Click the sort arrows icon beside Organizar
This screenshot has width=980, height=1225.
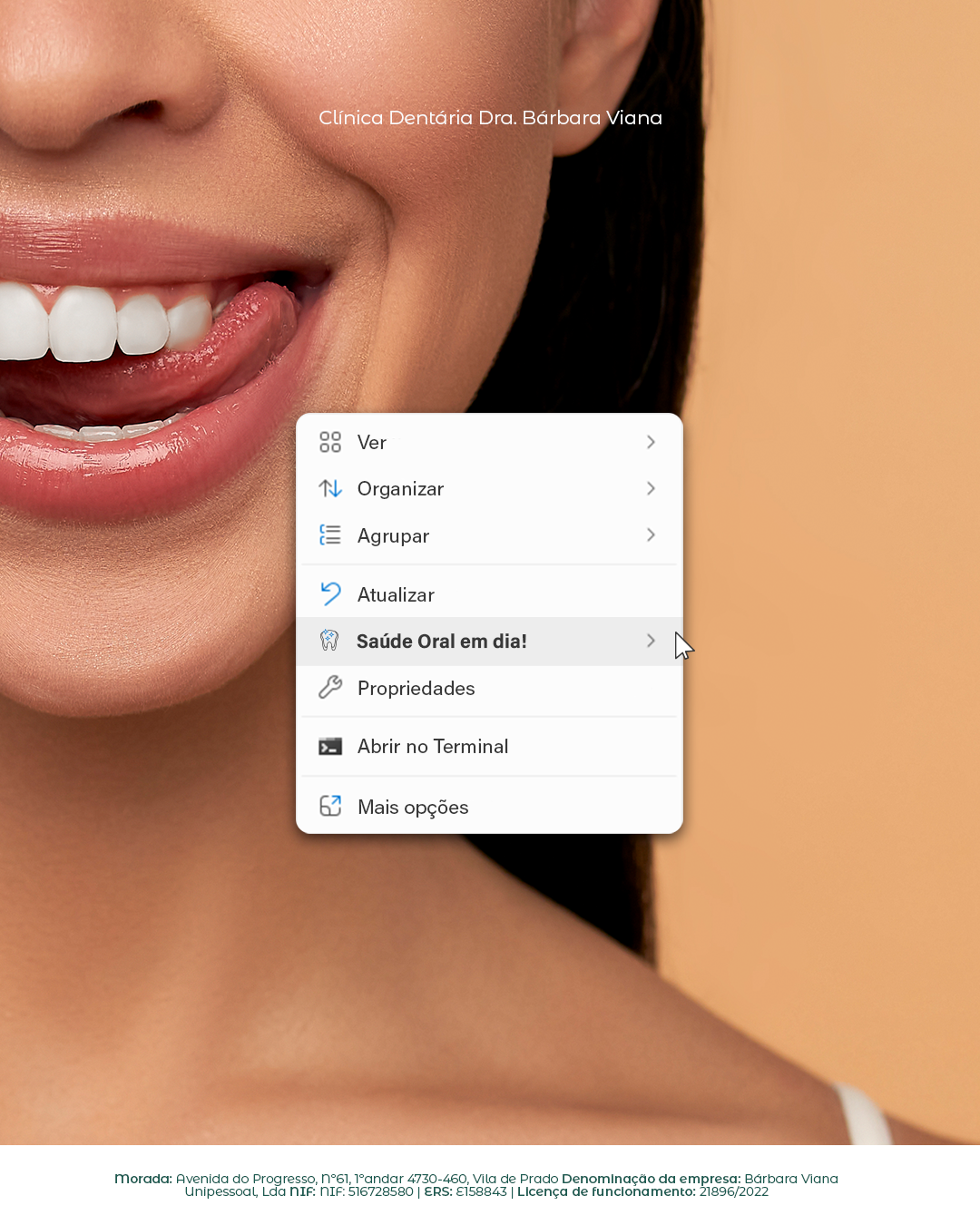(x=330, y=488)
